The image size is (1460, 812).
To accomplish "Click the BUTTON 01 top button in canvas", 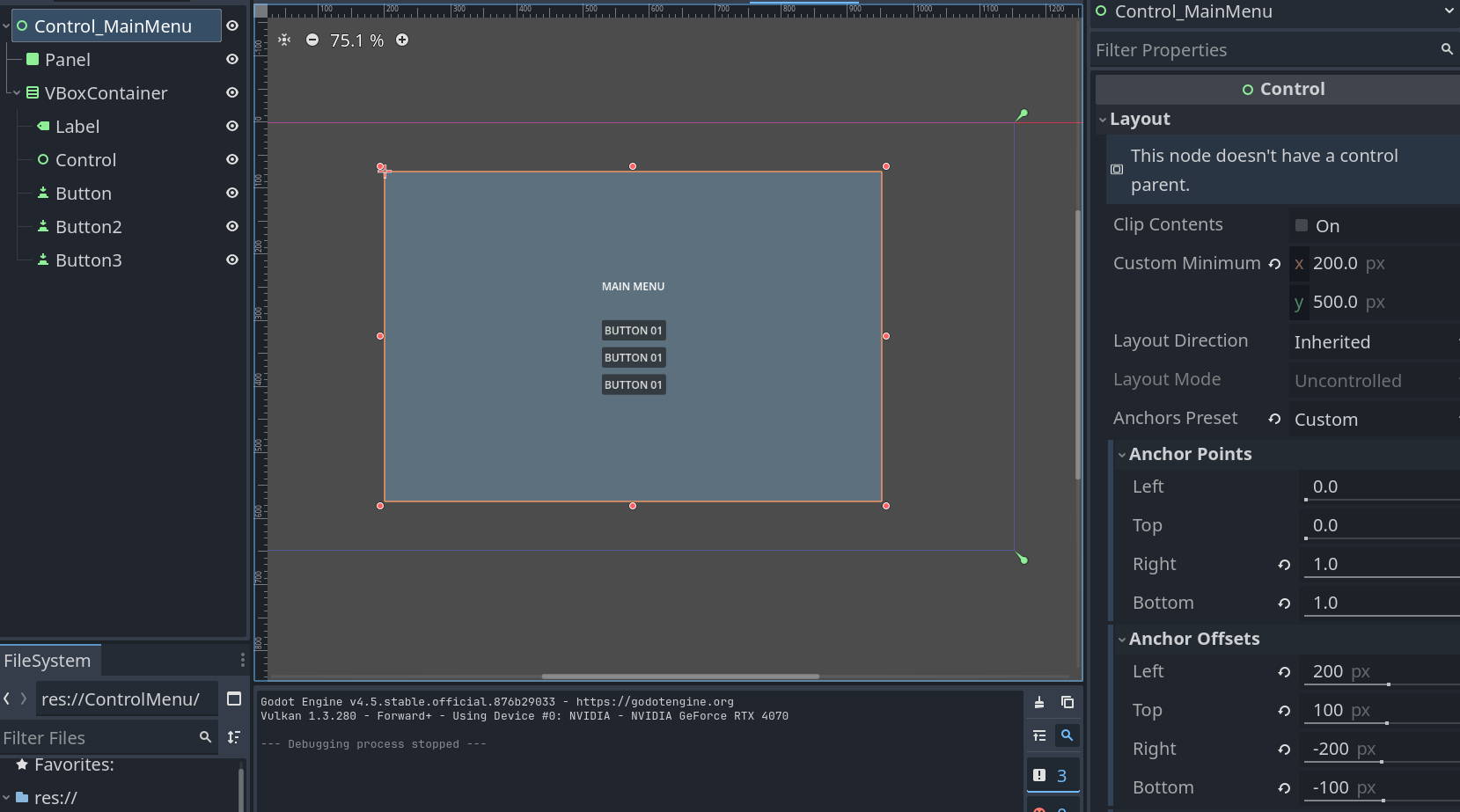I will tap(633, 331).
